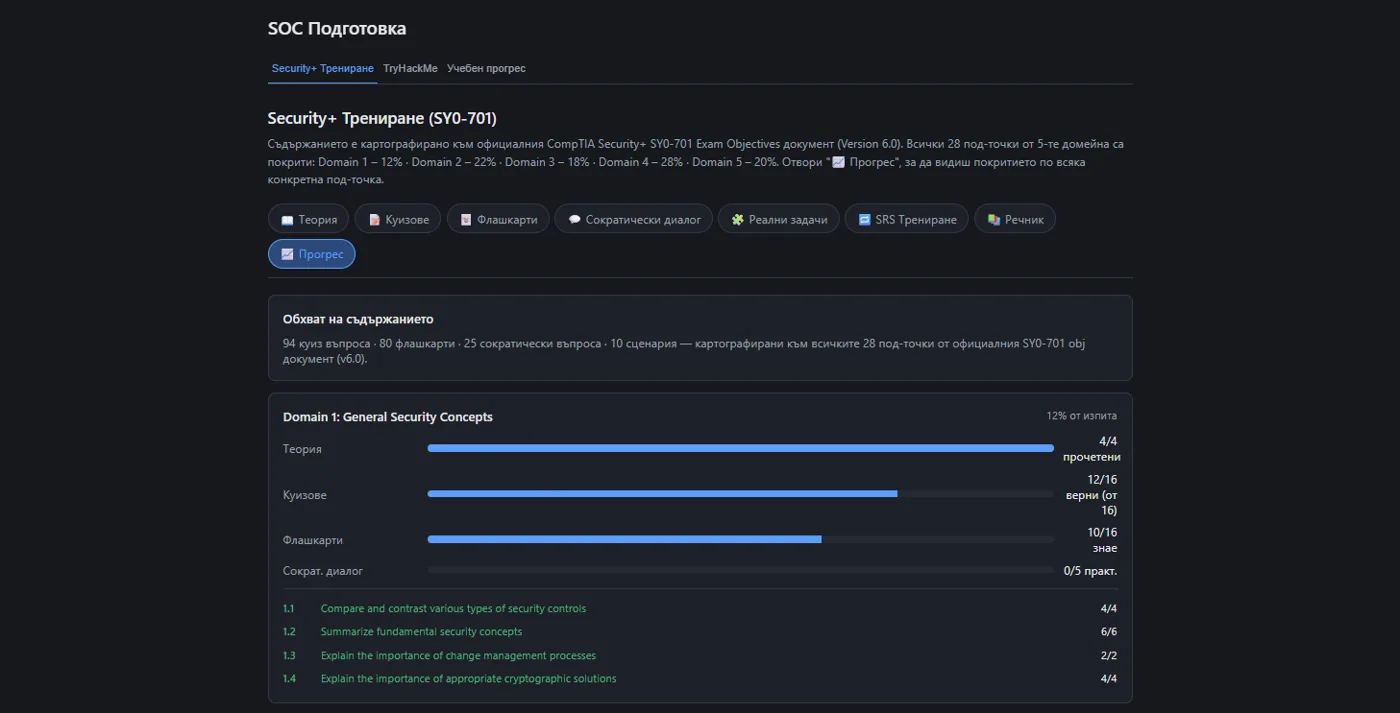Viewport: 1400px width, 713px height.
Task: Click the 'Security+ Трениране (SY0-701)' heading
Action: [x=382, y=119]
